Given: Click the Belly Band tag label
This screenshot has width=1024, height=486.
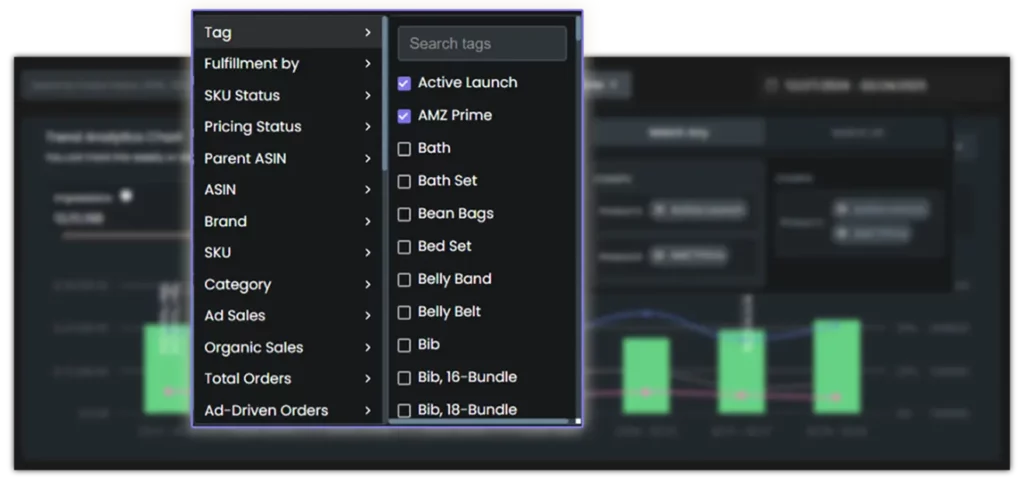Looking at the screenshot, I should pyautogui.click(x=454, y=279).
